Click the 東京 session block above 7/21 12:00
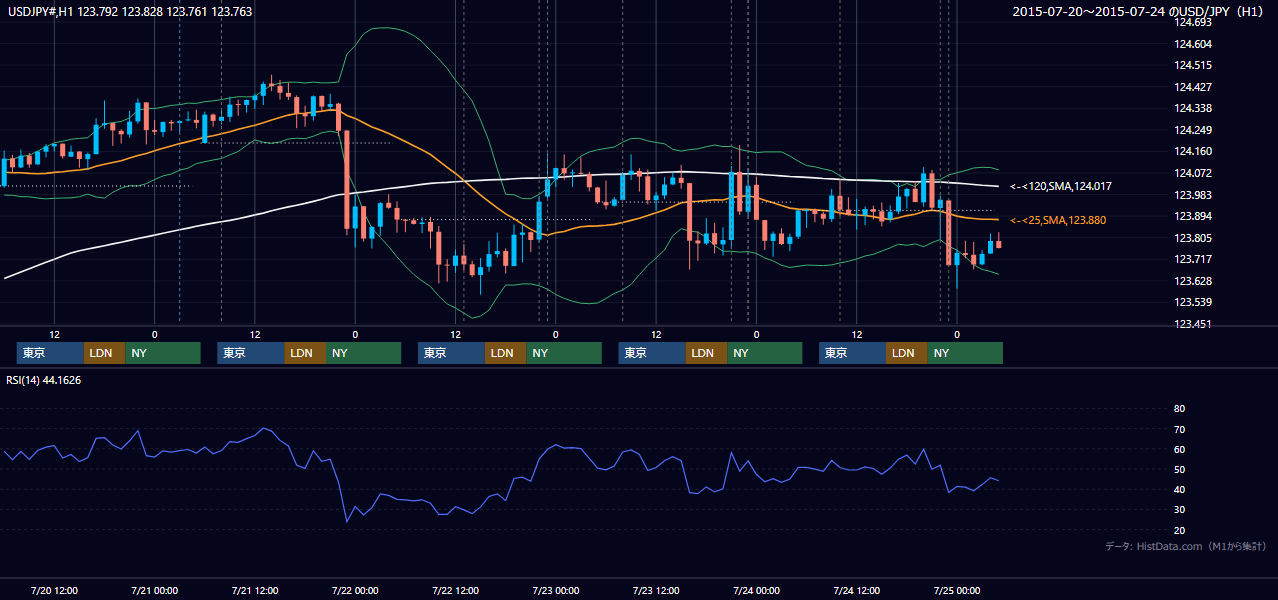Image resolution: width=1278 pixels, height=600 pixels. click(x=251, y=353)
